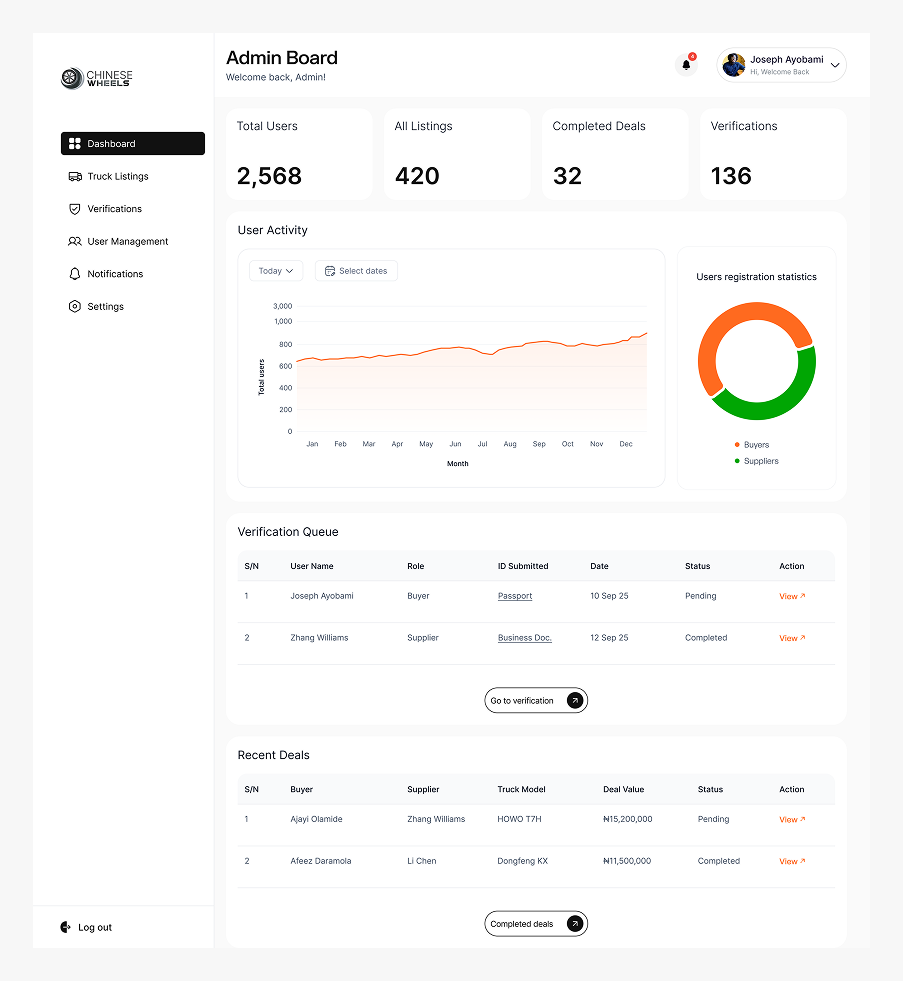Click the Truck Listings truck icon
This screenshot has height=981, width=903.
click(74, 176)
